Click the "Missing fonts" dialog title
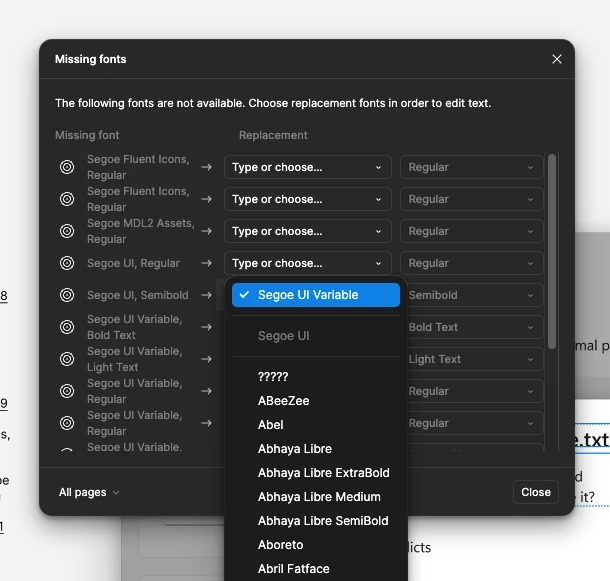 tap(91, 59)
